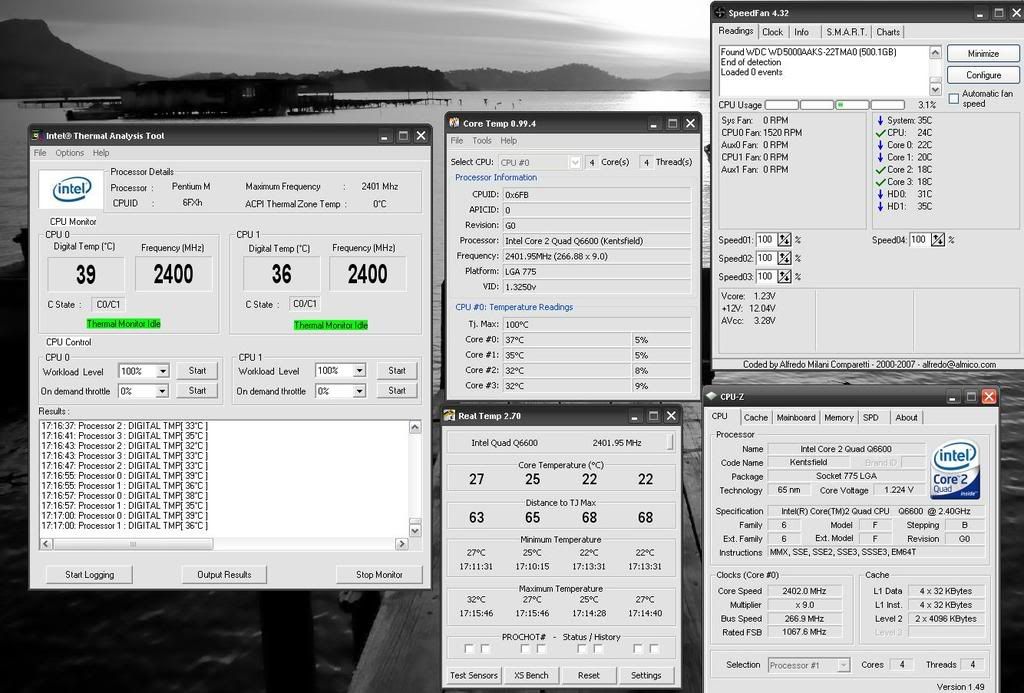Click the Intel Core 2 Quad logo in CPU-Z

click(955, 470)
